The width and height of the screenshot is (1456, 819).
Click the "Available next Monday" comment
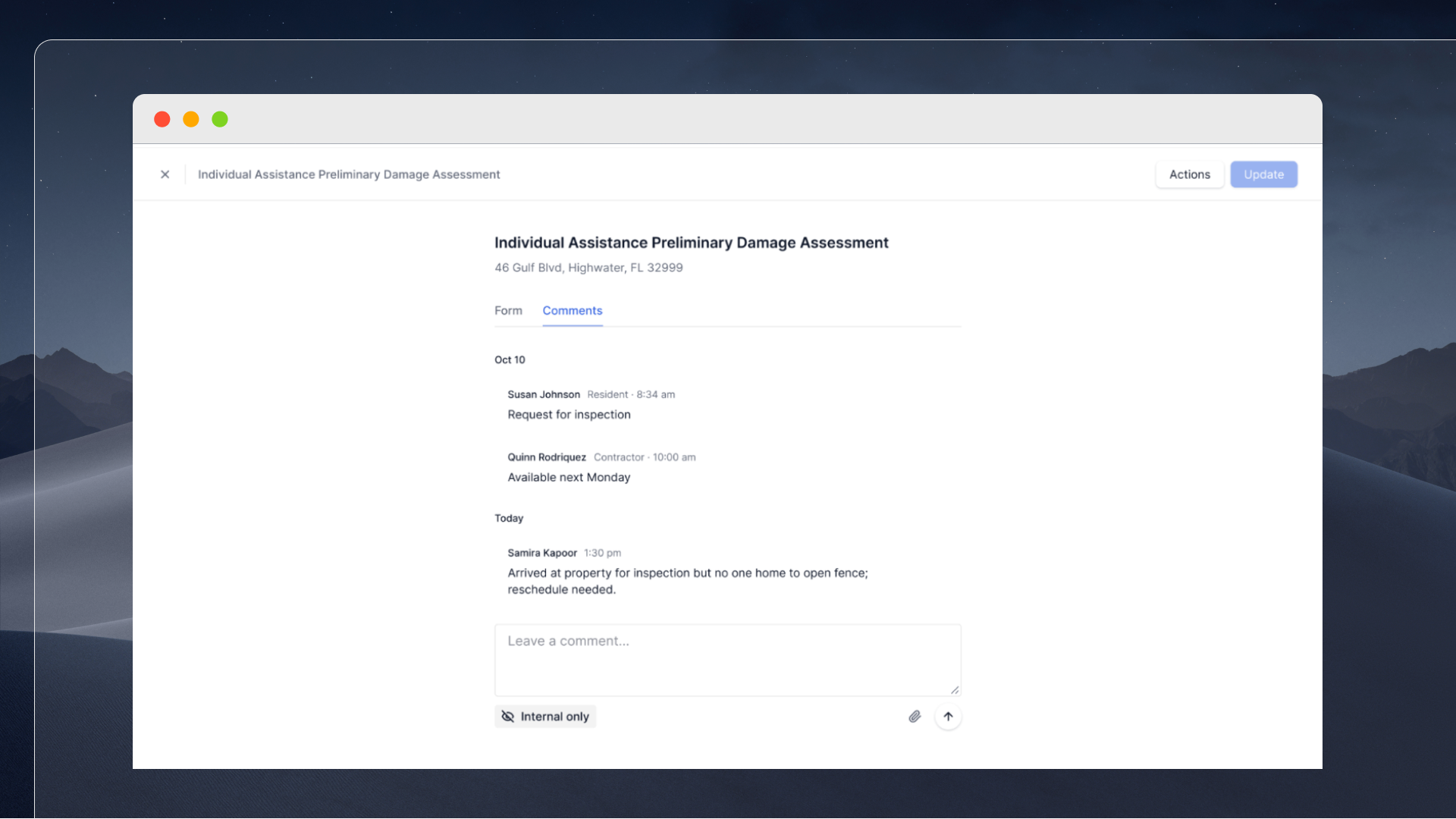pos(569,477)
